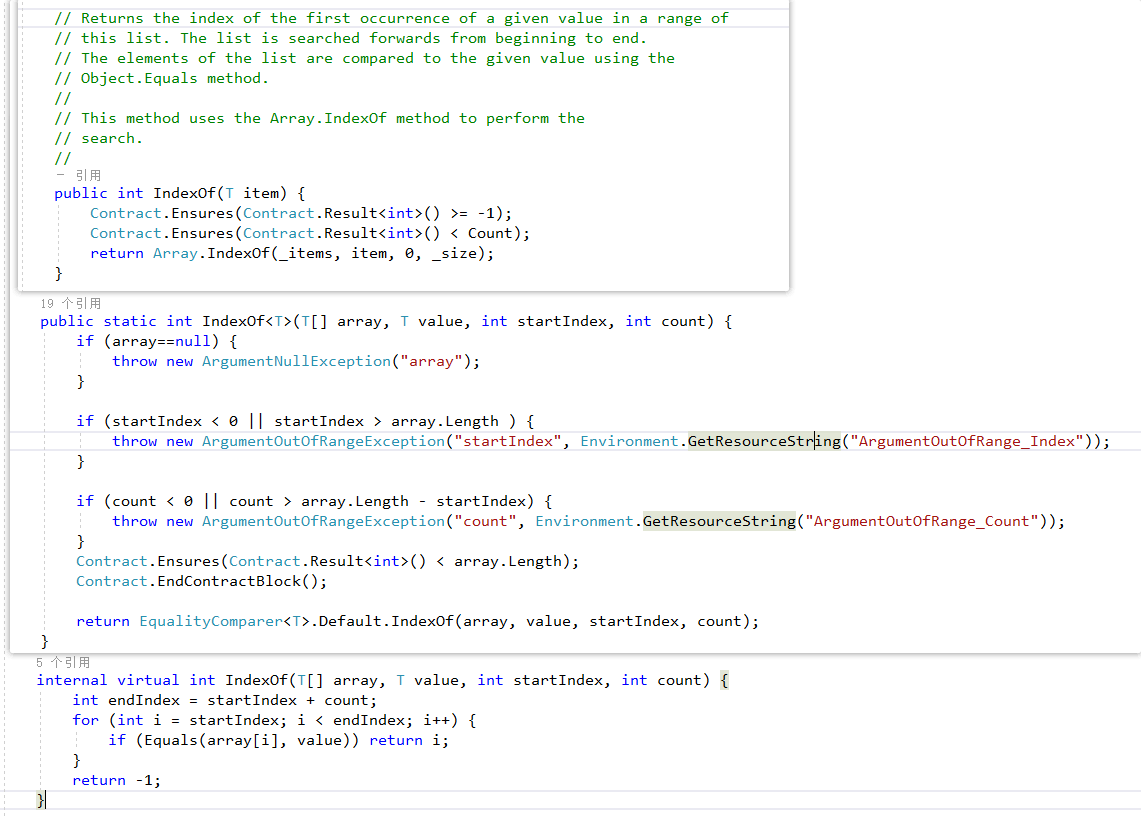
Task: Click the "- 引用" lens above IndexOf(T item)
Action: pos(79,175)
